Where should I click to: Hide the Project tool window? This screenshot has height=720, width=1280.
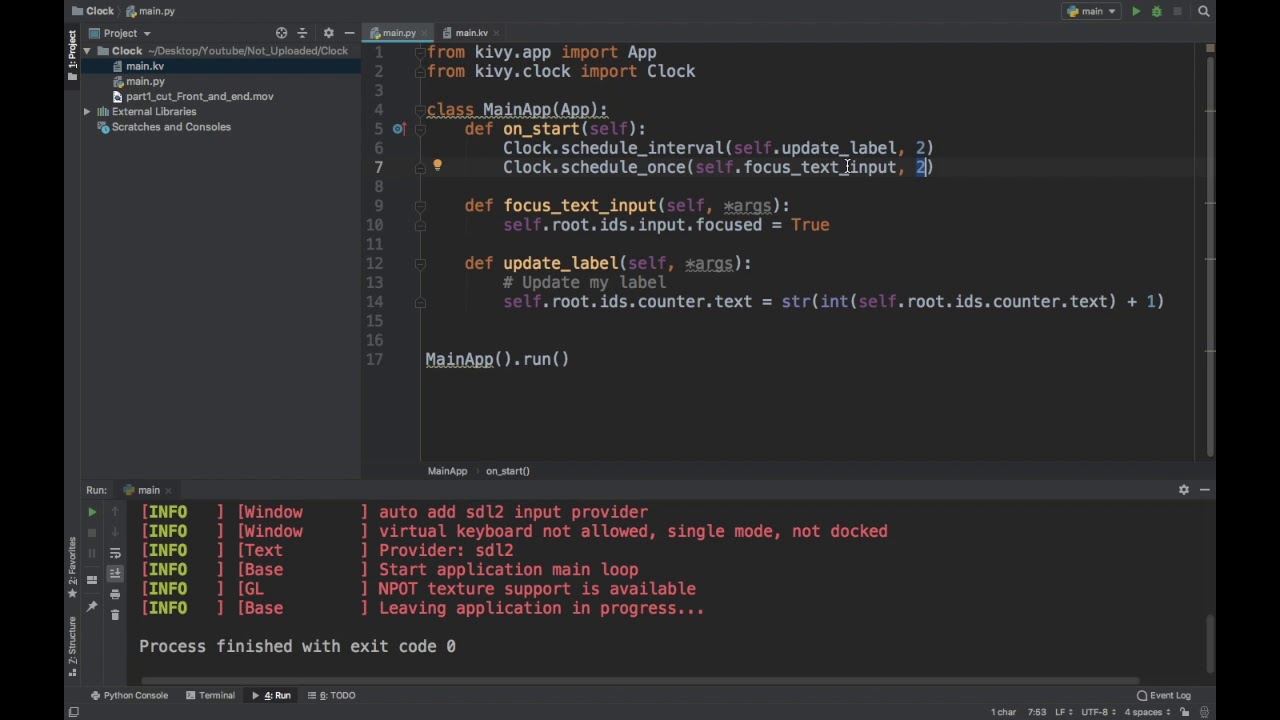coord(349,33)
